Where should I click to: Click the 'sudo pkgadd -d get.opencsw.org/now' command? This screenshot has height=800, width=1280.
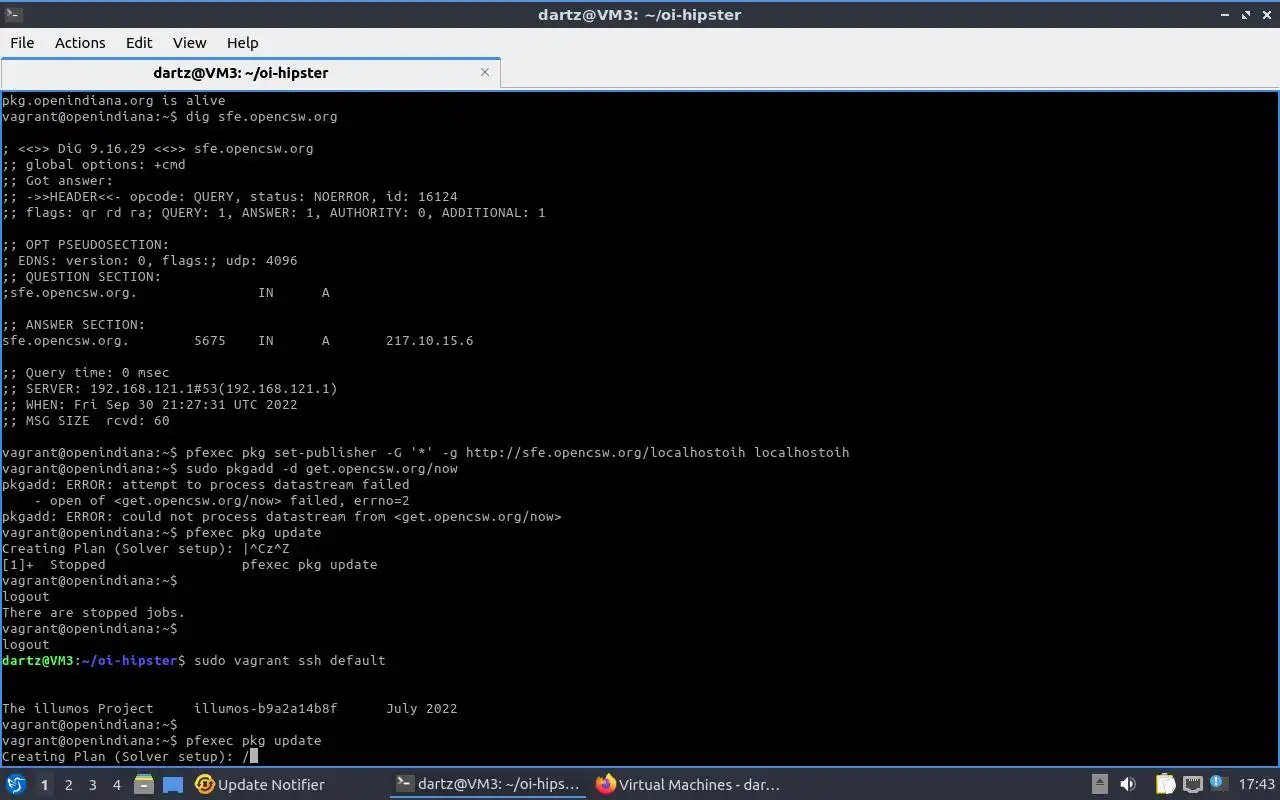[x=322, y=469]
